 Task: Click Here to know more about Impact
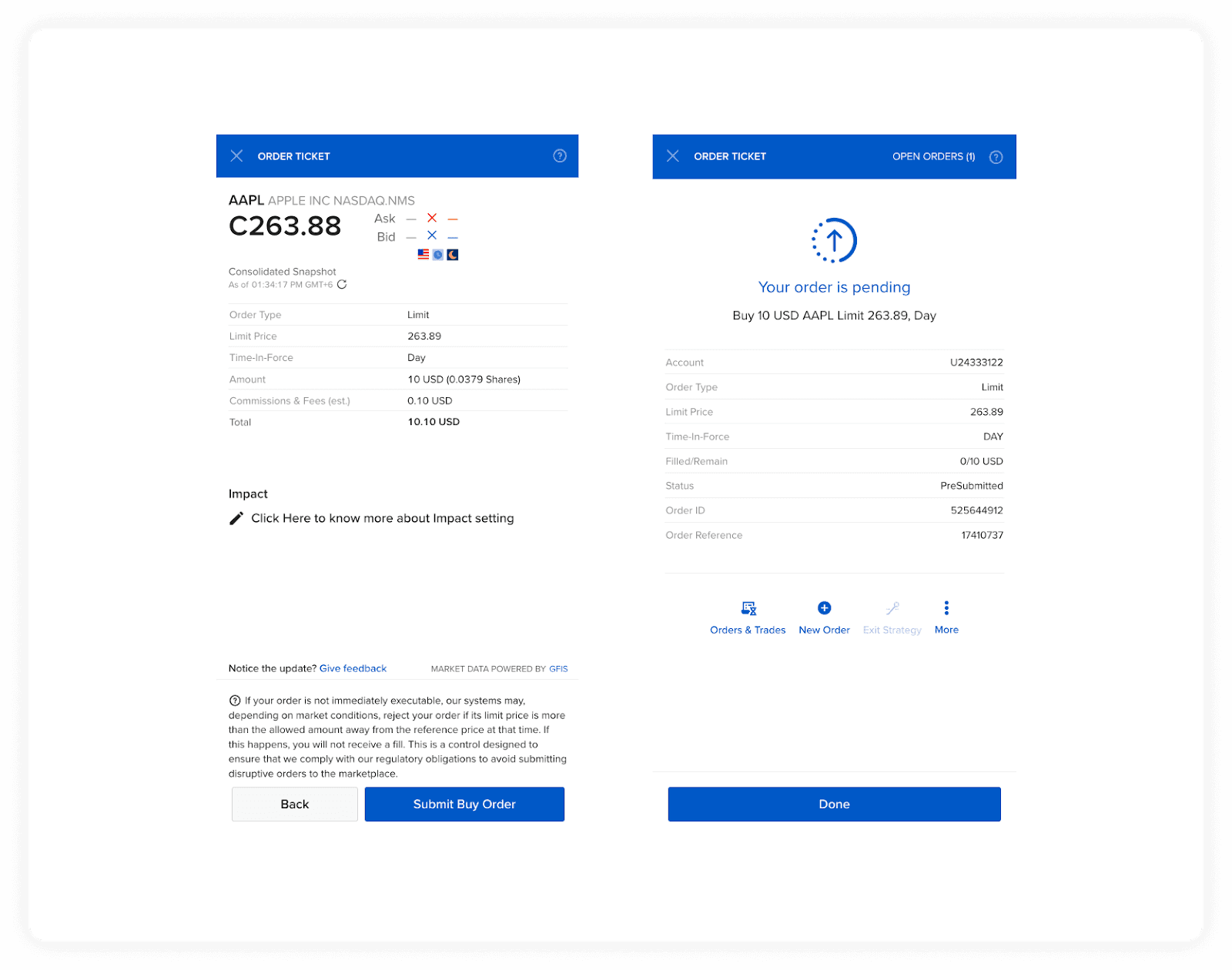point(382,518)
